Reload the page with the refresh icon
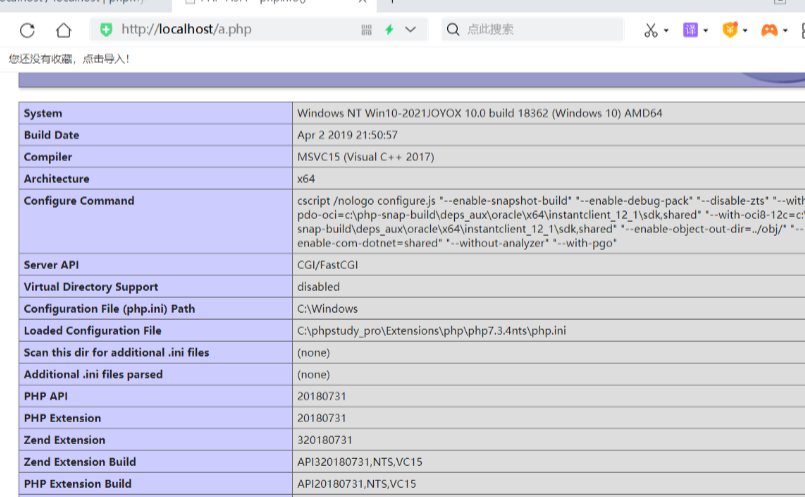 pyautogui.click(x=27, y=30)
